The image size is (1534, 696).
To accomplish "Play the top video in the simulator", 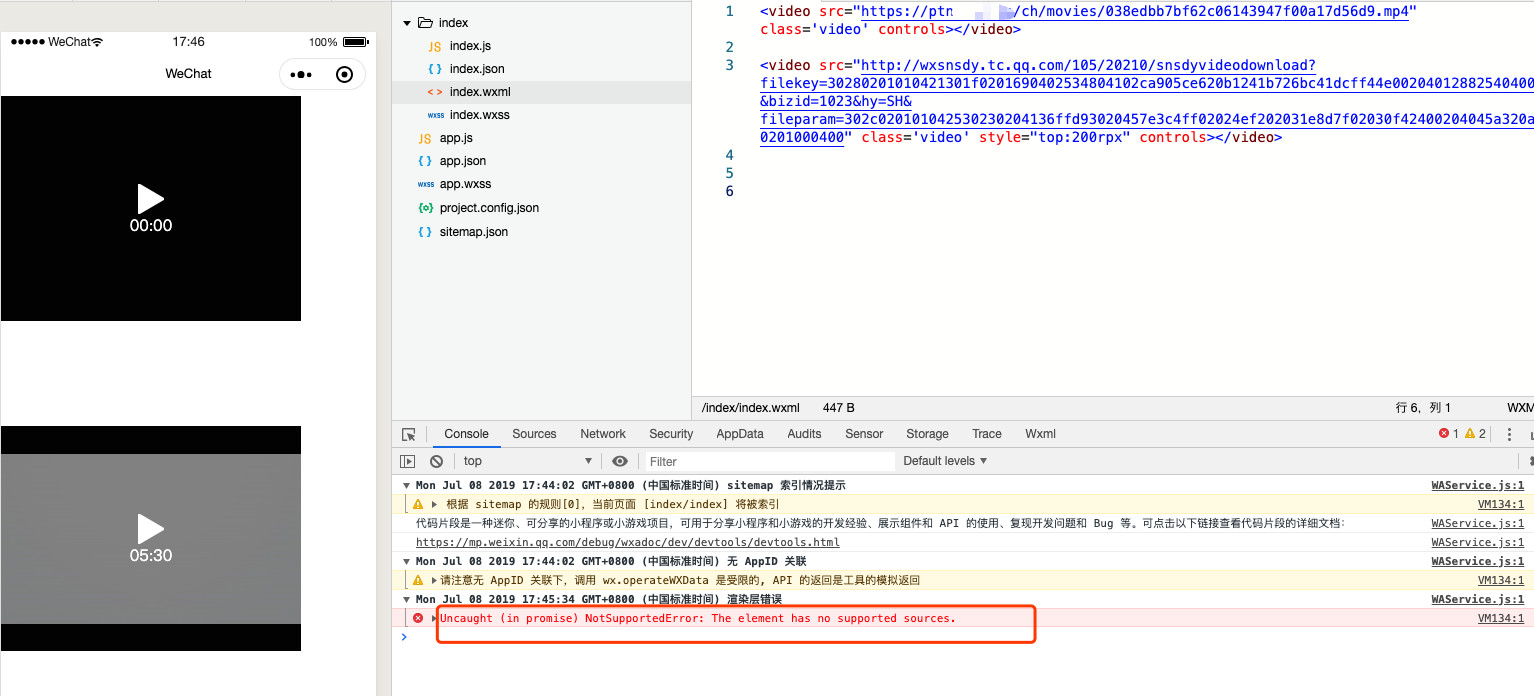I will point(150,198).
